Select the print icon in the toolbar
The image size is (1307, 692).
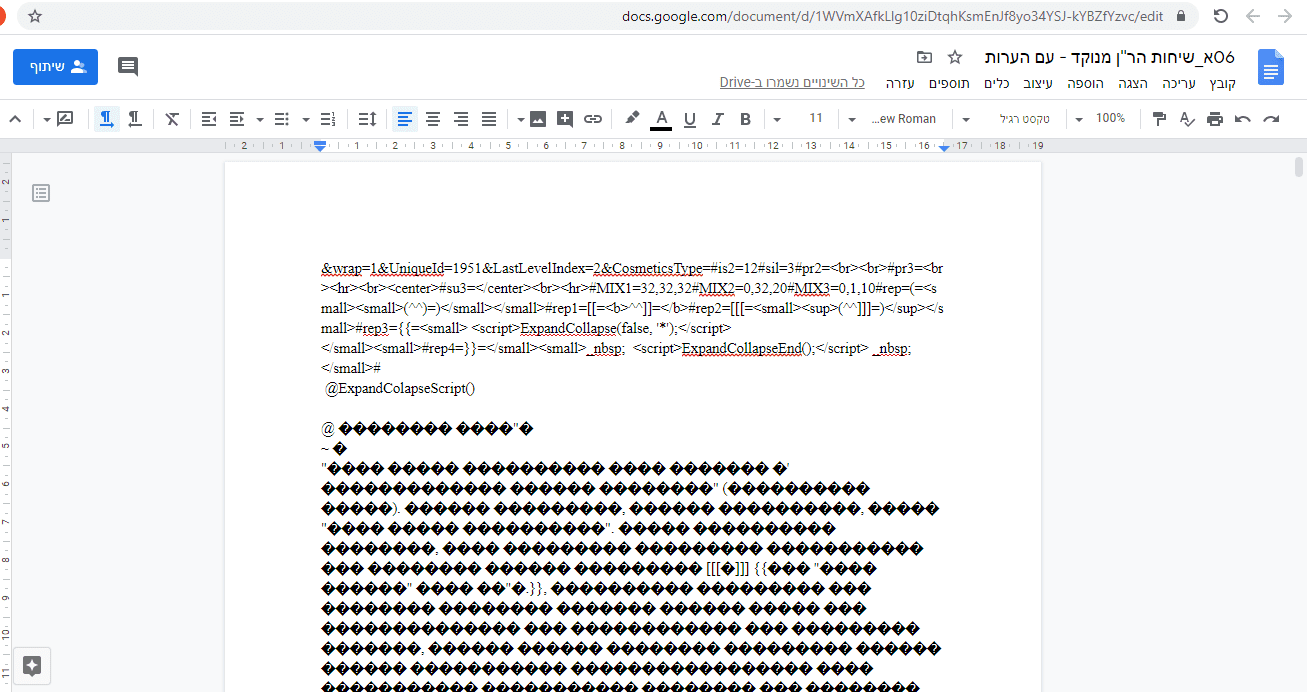[x=1213, y=118]
